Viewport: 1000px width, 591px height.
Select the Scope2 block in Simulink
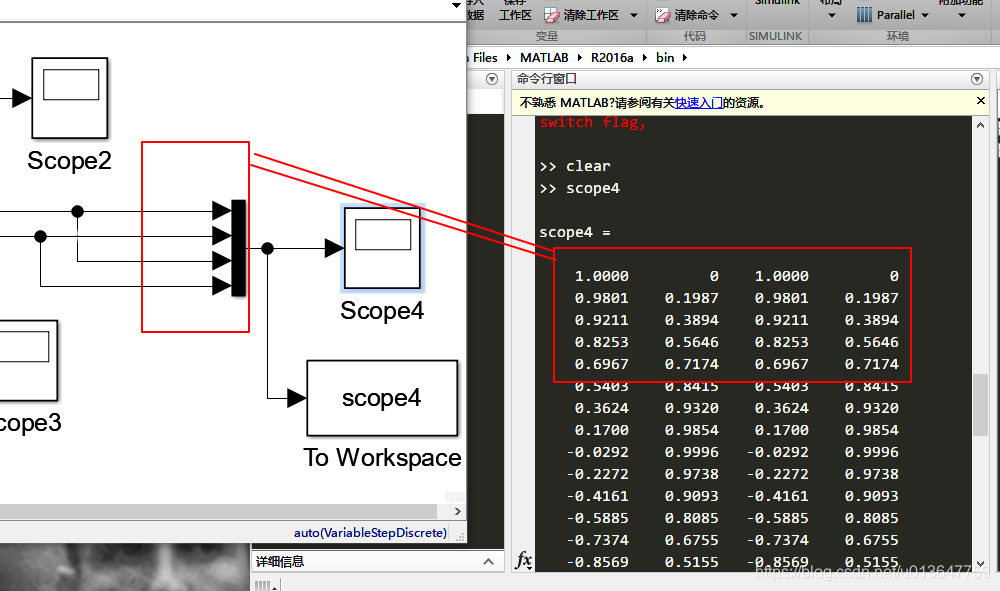[x=70, y=98]
